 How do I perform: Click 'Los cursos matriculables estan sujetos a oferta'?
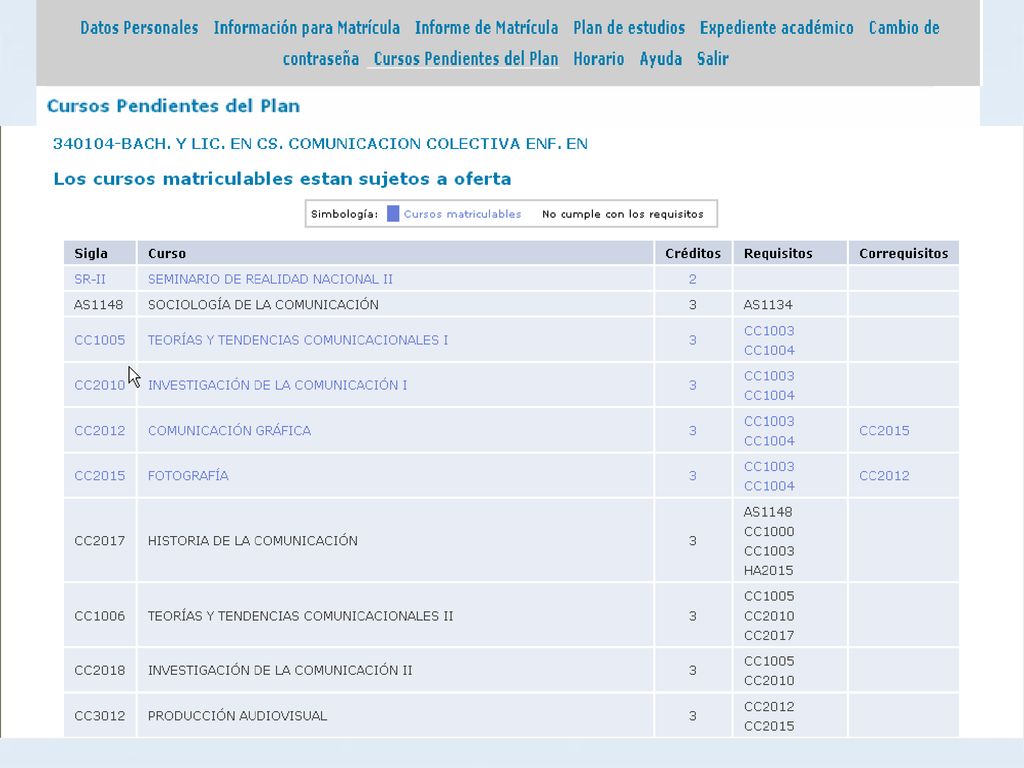[282, 178]
